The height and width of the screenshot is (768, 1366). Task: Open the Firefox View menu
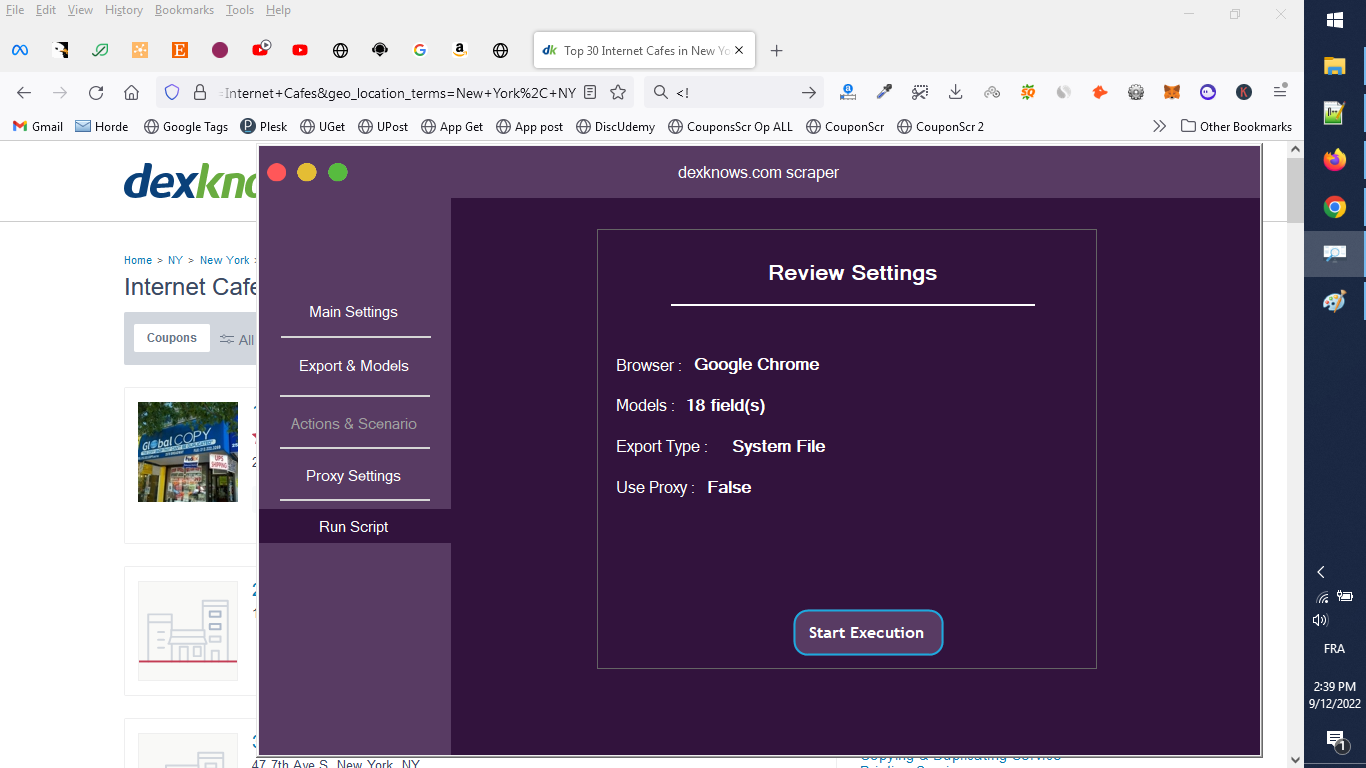[80, 10]
